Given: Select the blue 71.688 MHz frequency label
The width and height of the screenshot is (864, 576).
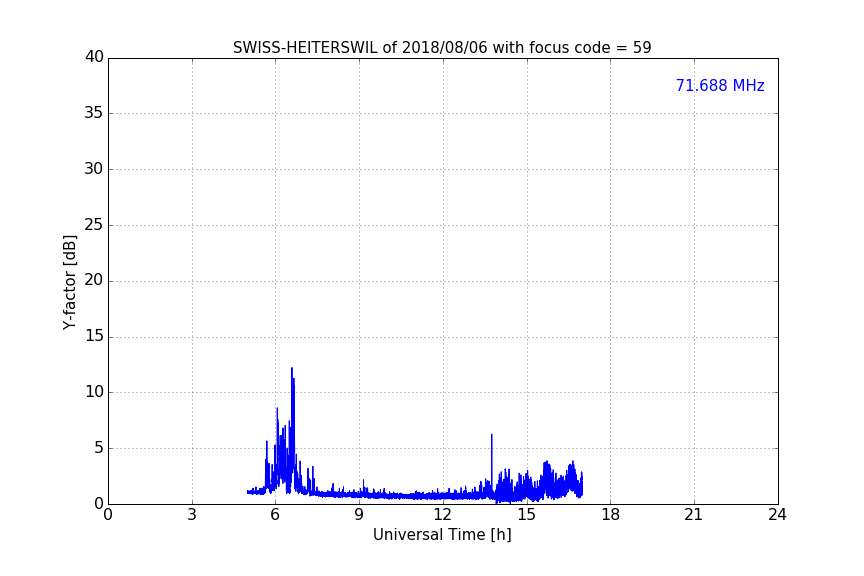Looking at the screenshot, I should coord(720,85).
